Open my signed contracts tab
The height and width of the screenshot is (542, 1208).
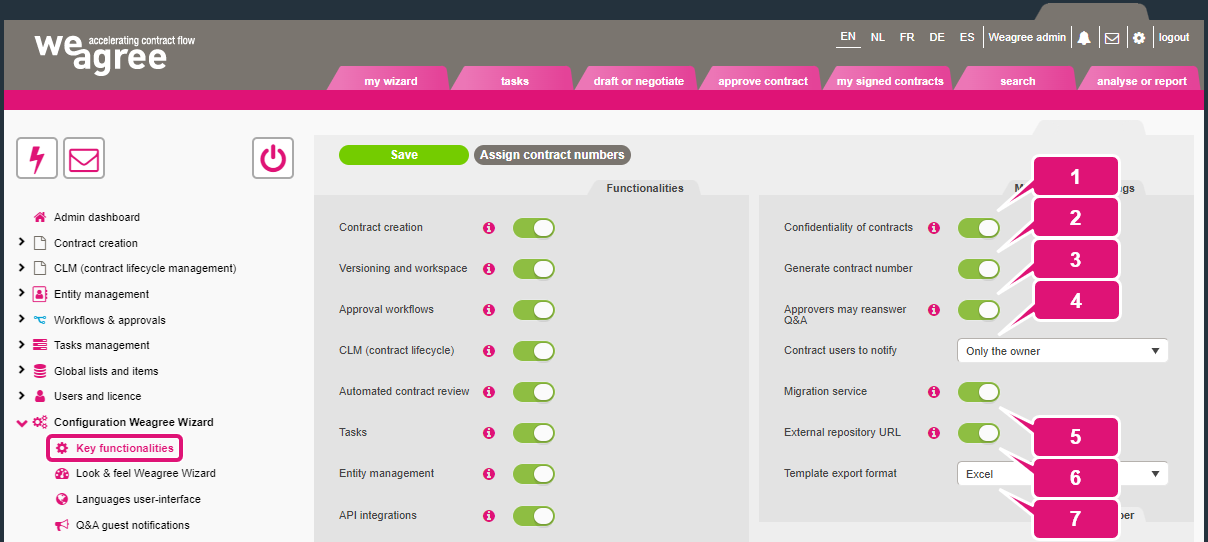[890, 80]
